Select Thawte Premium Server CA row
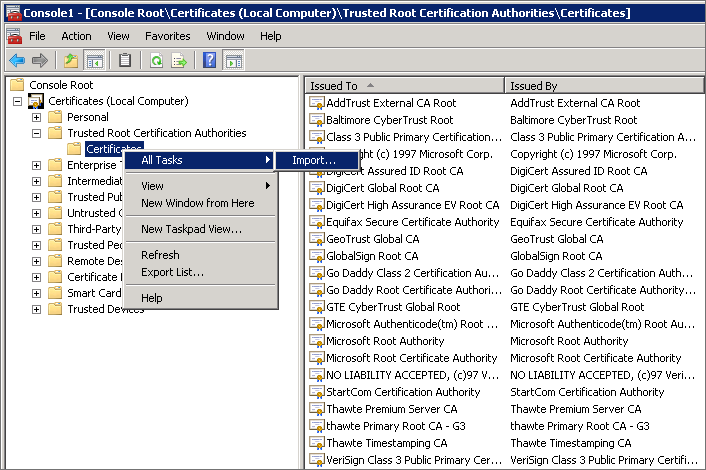Viewport: 706px width, 470px height. [x=504, y=409]
